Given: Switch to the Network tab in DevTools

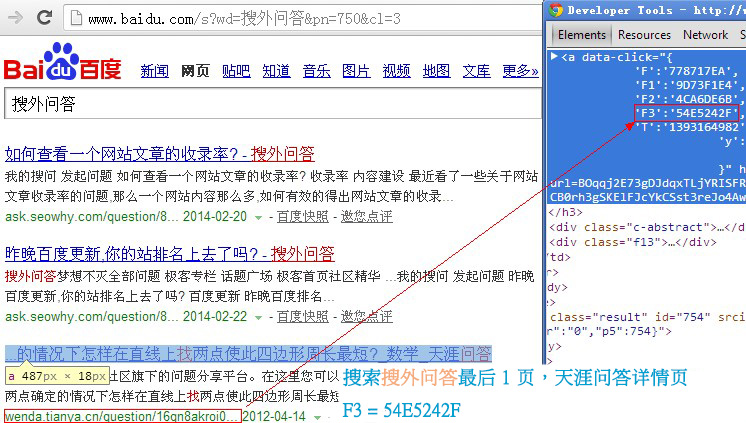Looking at the screenshot, I should tap(705, 35).
